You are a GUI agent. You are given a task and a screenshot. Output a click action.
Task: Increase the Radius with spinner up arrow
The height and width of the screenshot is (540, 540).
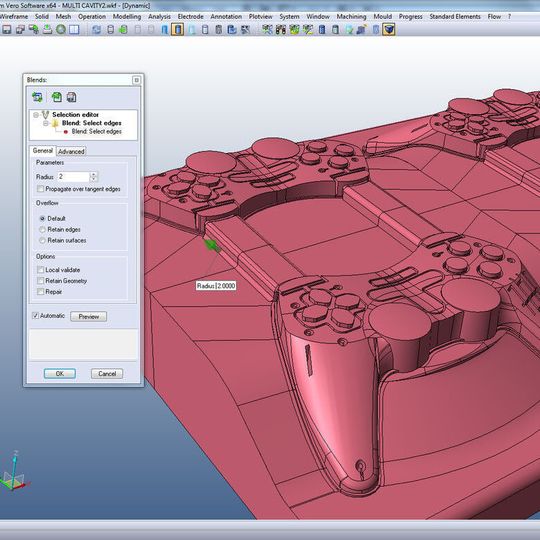click(x=94, y=174)
